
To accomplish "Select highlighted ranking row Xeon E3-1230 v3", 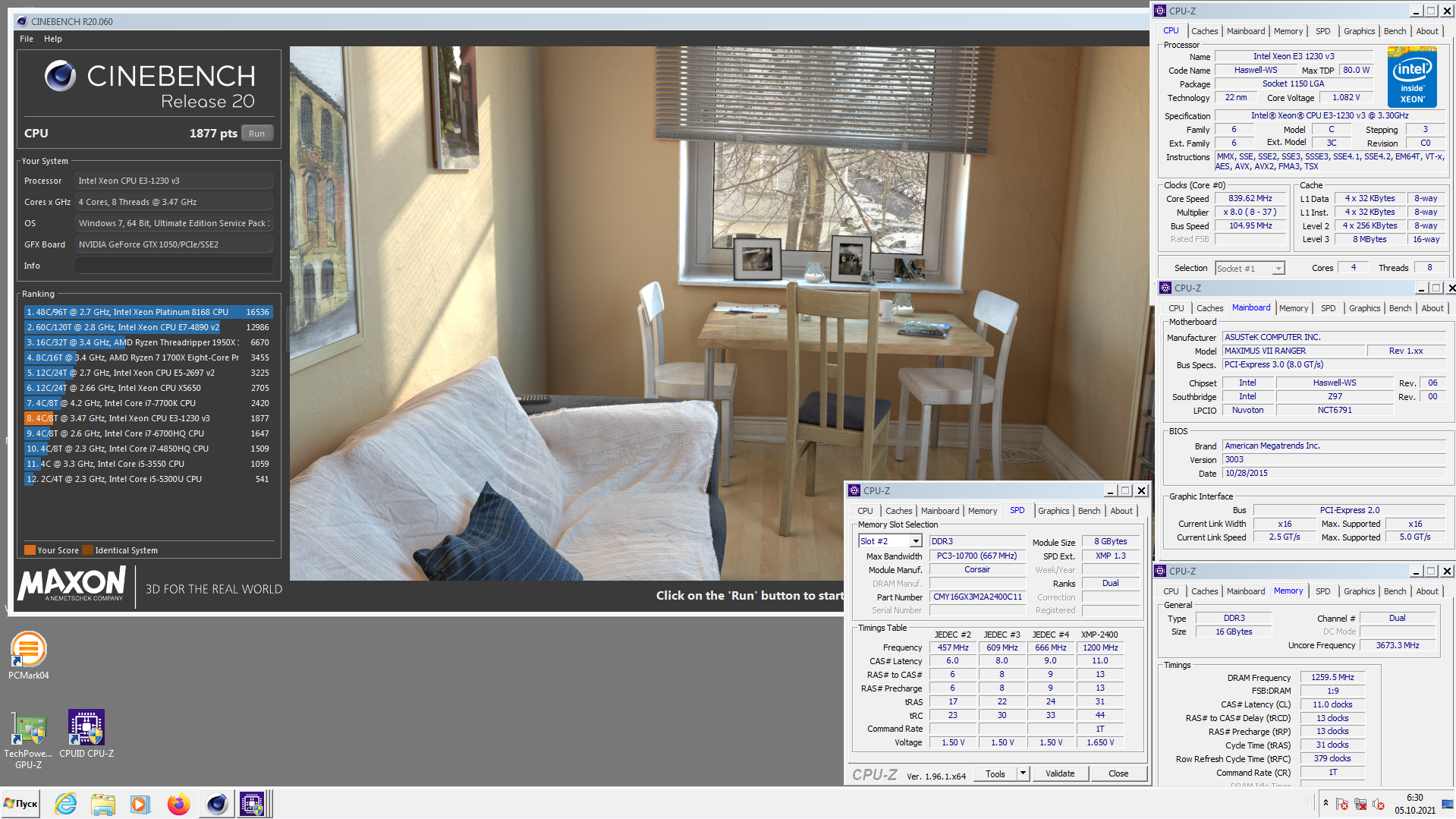I will (148, 418).
